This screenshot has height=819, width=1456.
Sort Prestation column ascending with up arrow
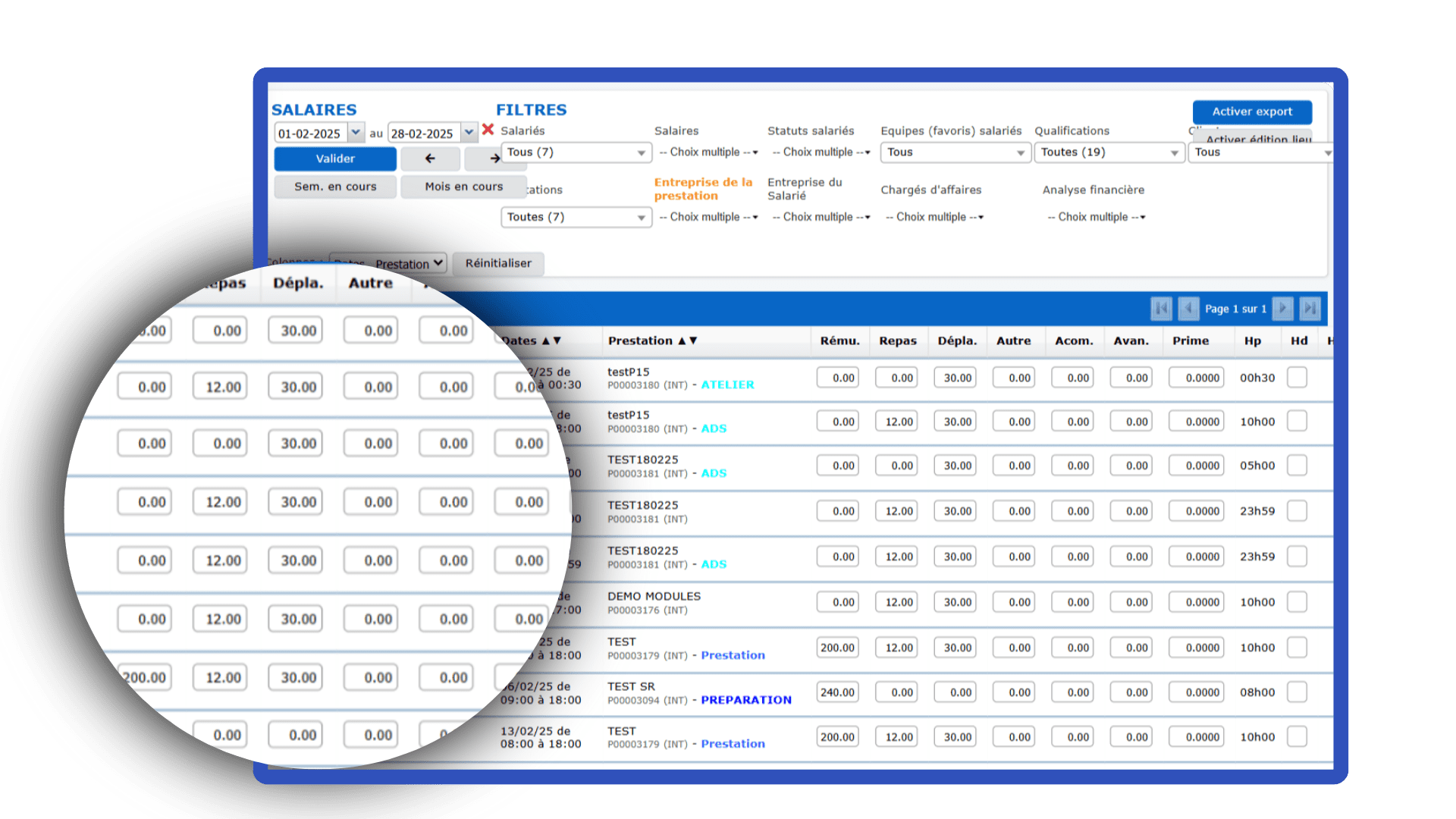[x=682, y=341]
